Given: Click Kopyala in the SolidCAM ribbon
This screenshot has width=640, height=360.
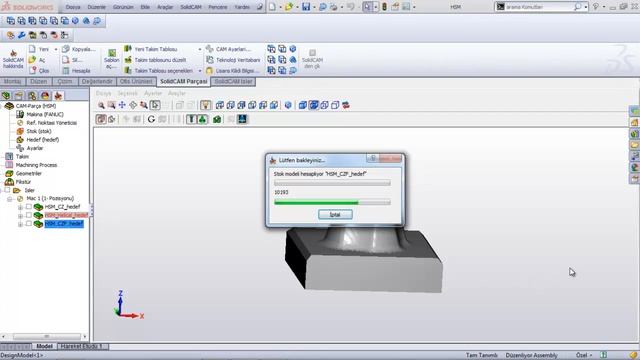Looking at the screenshot, I should [78, 49].
